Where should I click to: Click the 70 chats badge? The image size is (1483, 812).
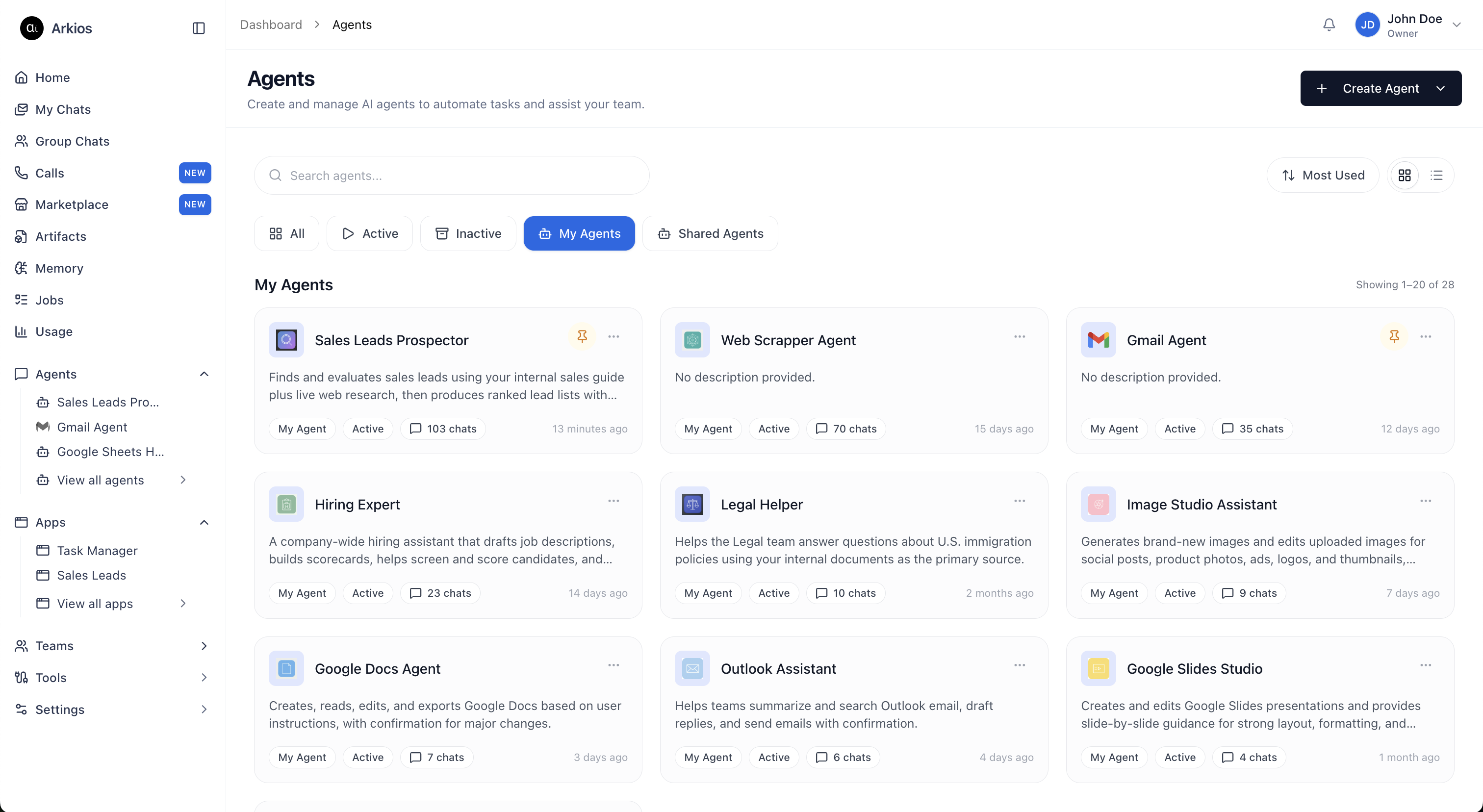[845, 429]
